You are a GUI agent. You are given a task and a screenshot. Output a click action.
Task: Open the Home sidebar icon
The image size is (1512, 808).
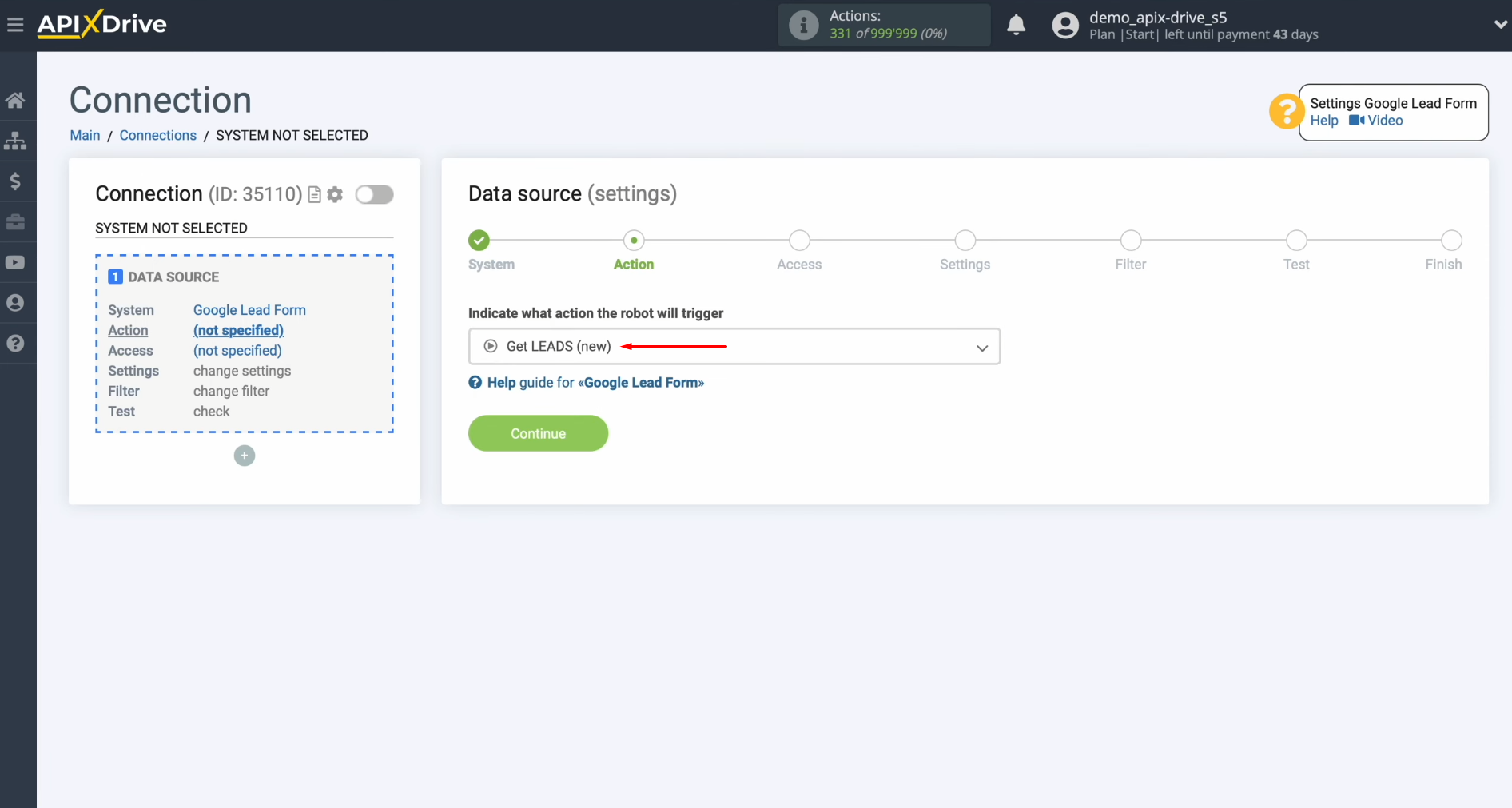(16, 99)
